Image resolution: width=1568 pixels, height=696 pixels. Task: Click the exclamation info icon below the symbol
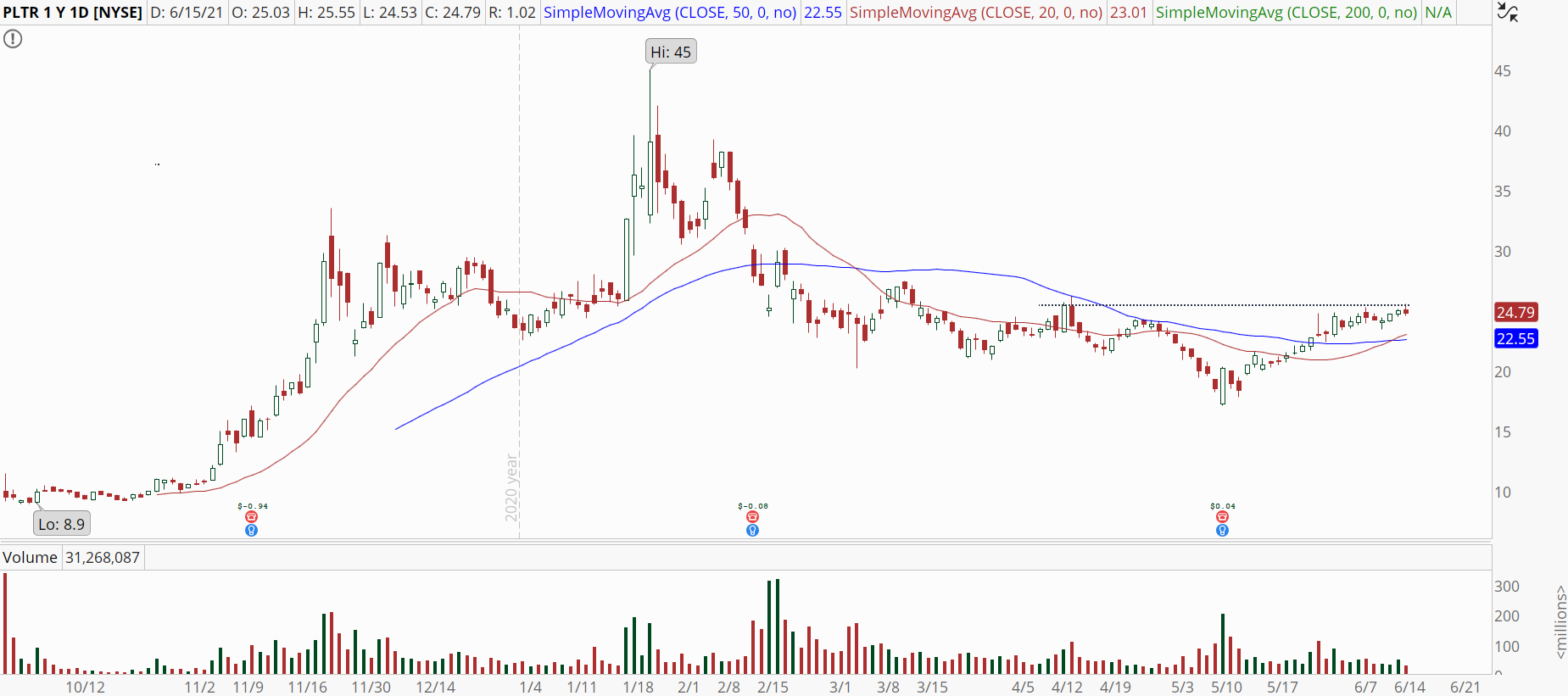point(13,39)
